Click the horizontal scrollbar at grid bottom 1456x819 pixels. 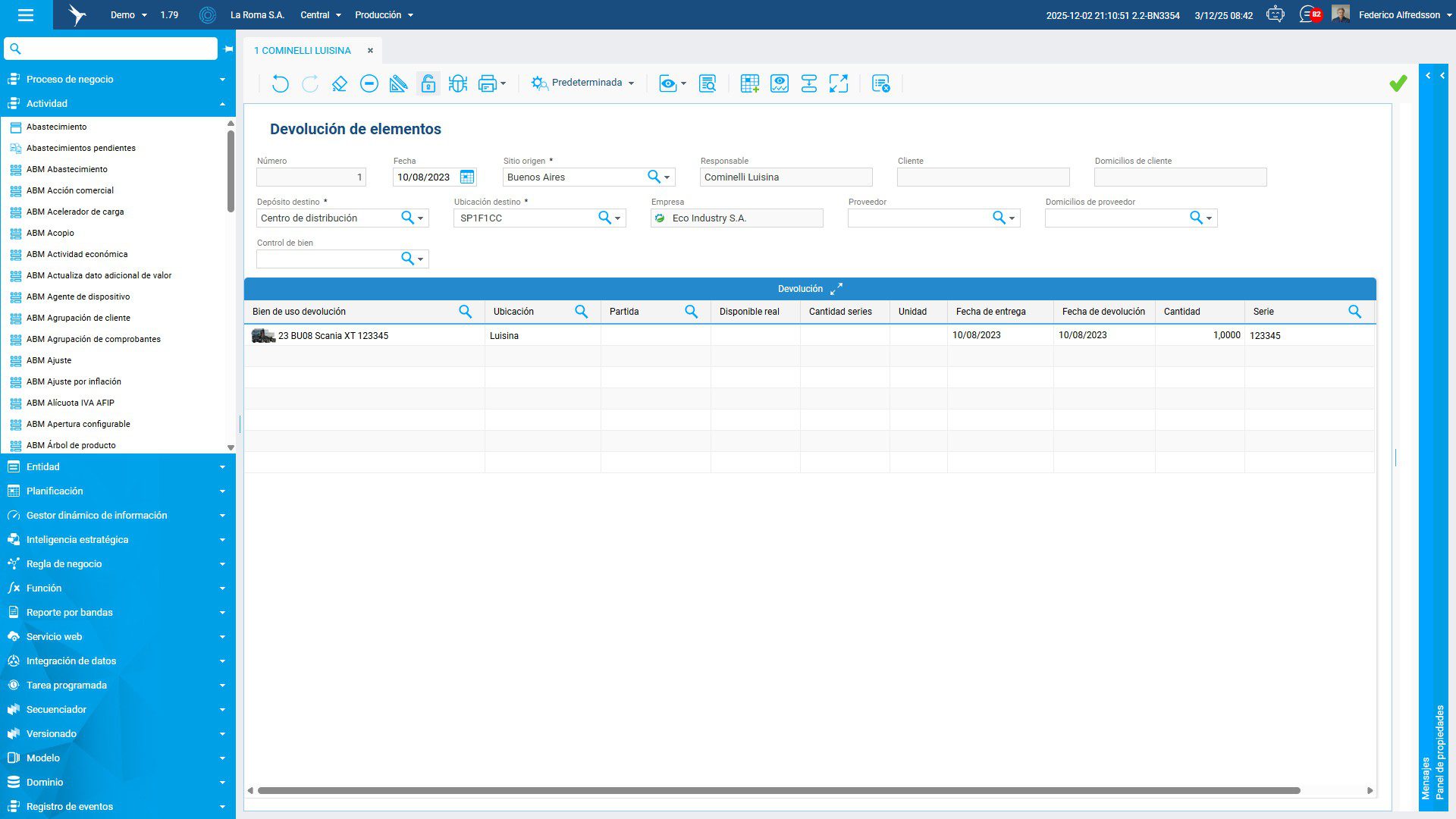click(x=778, y=790)
